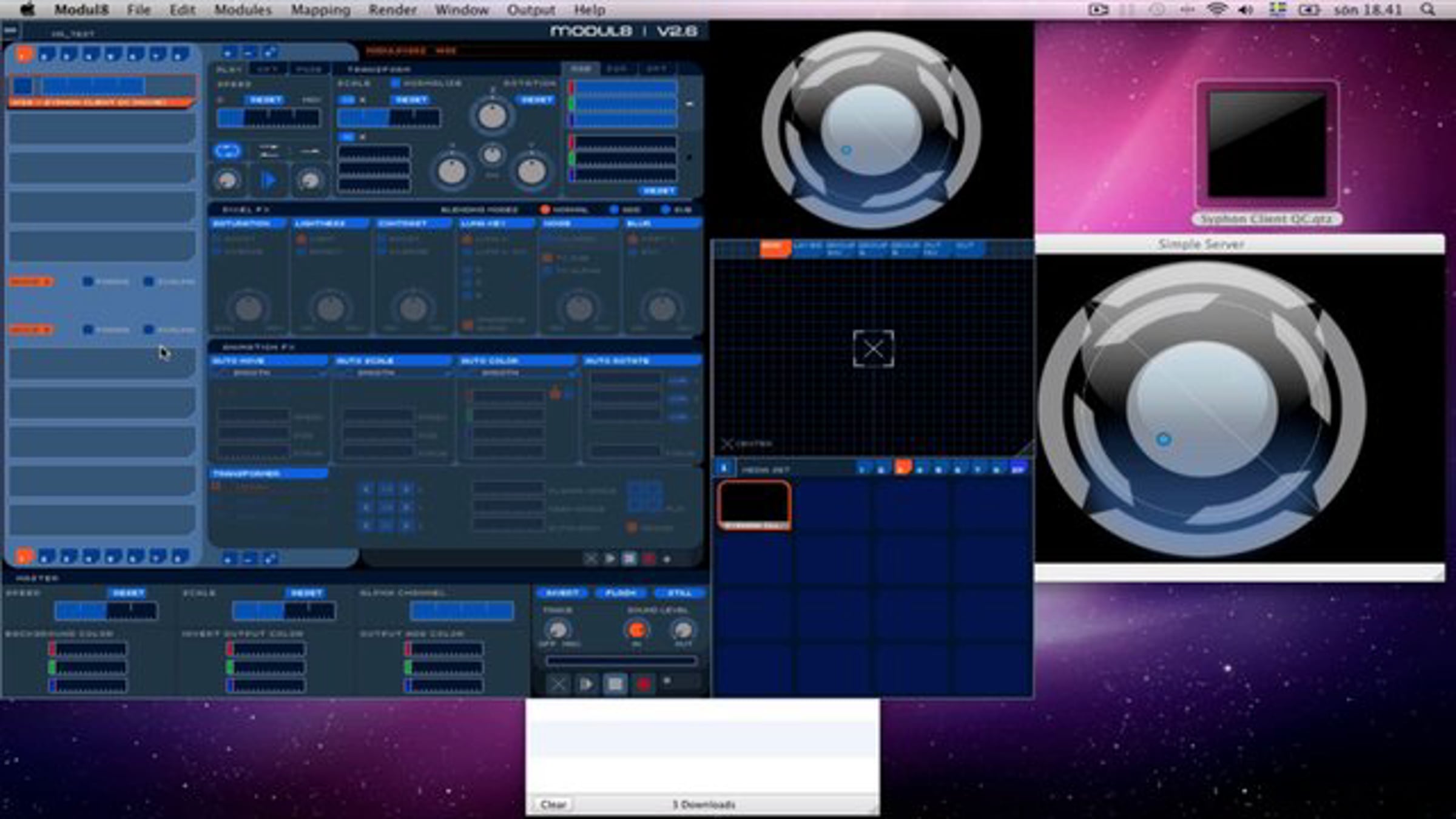Switch to the orange Main preview tab
Screen dimensions: 1456x819
coord(775,248)
